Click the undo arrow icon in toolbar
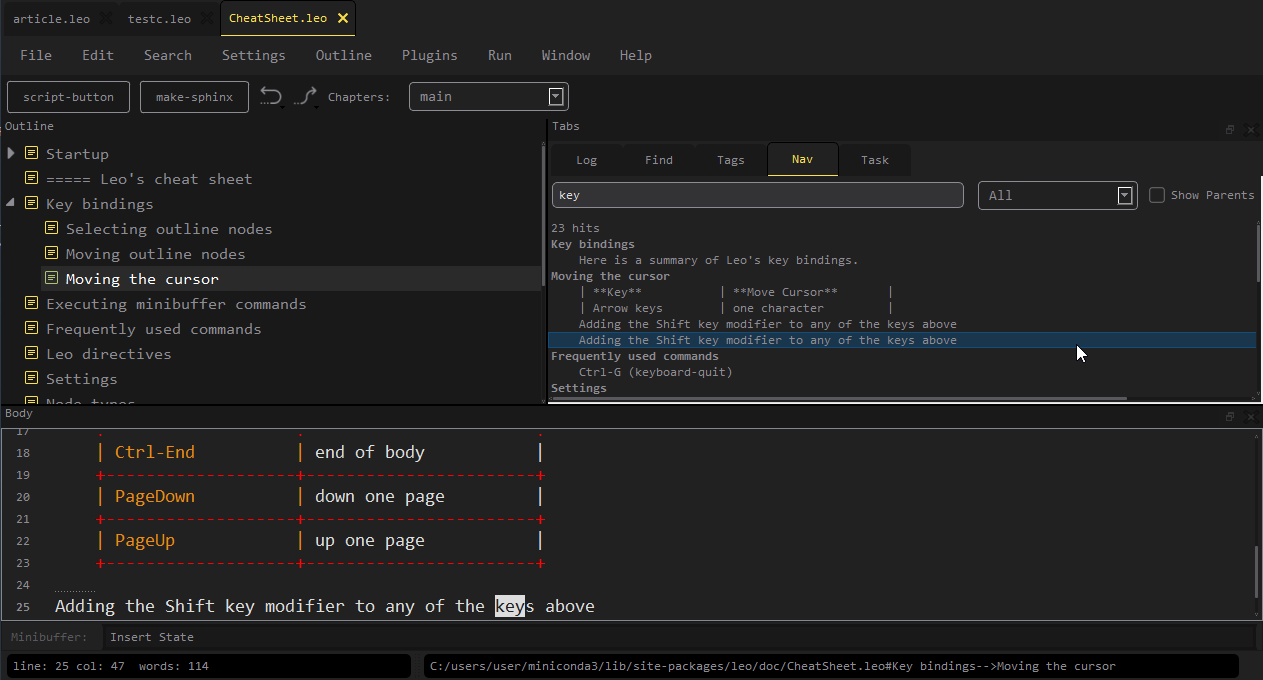The width and height of the screenshot is (1263, 680). pyautogui.click(x=270, y=96)
